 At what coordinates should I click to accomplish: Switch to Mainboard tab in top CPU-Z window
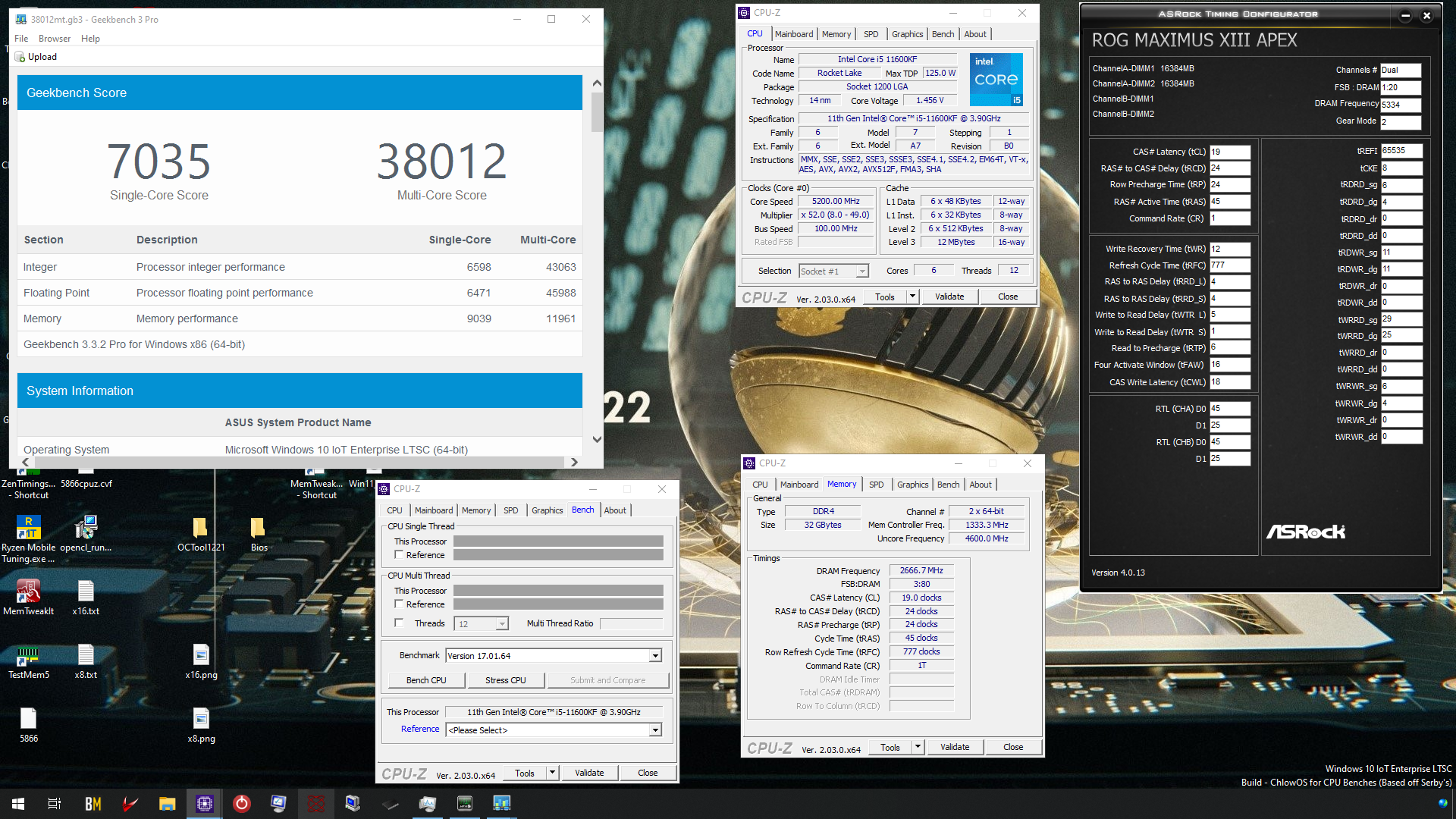[x=794, y=34]
